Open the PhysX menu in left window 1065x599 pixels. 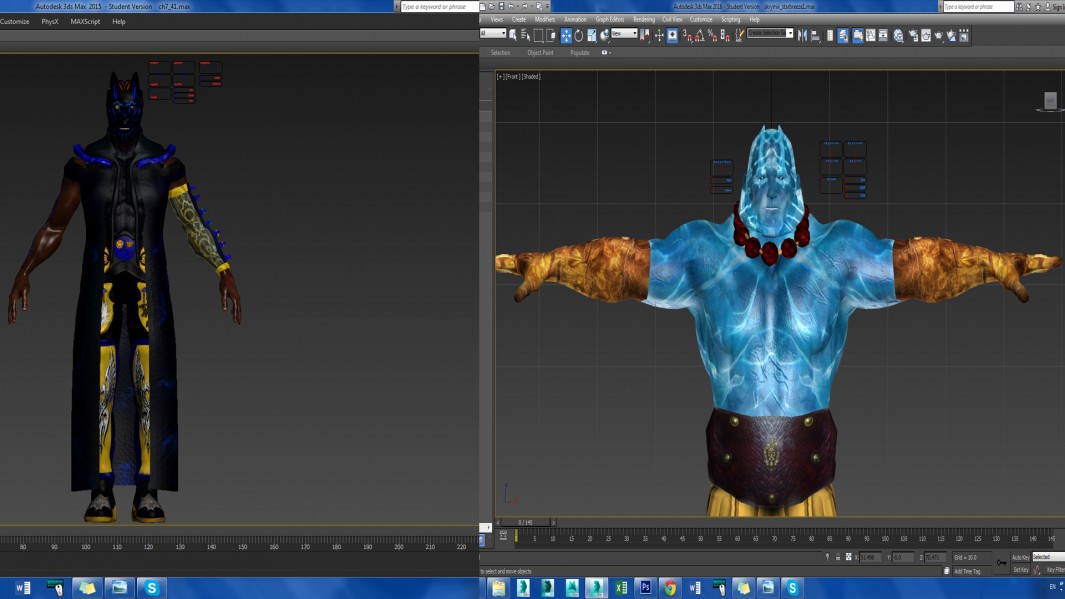pos(50,22)
